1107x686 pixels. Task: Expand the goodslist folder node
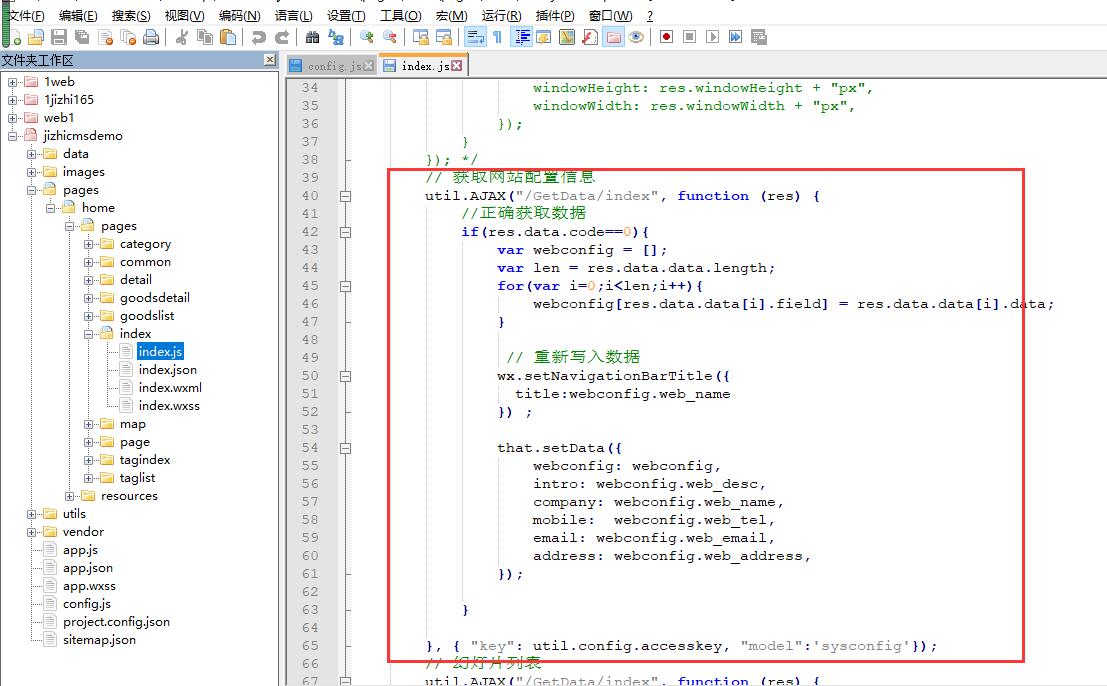click(88, 316)
